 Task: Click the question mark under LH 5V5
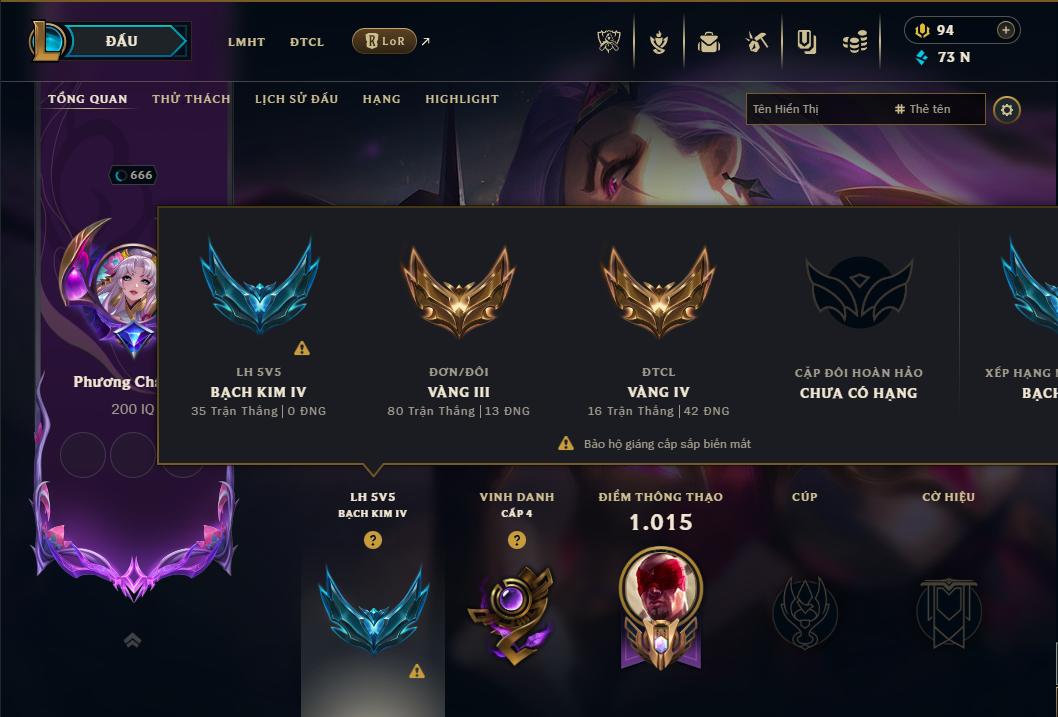tap(372, 540)
